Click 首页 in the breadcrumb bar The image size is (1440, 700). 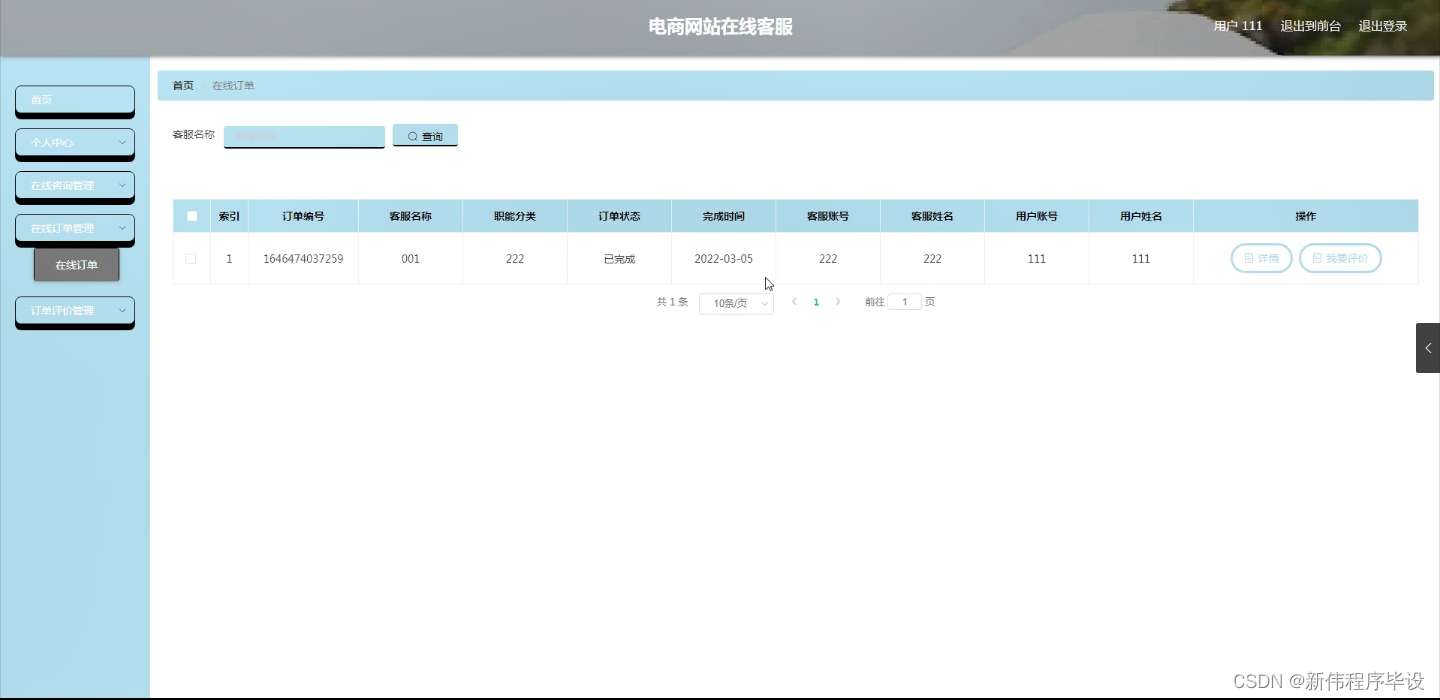[182, 85]
